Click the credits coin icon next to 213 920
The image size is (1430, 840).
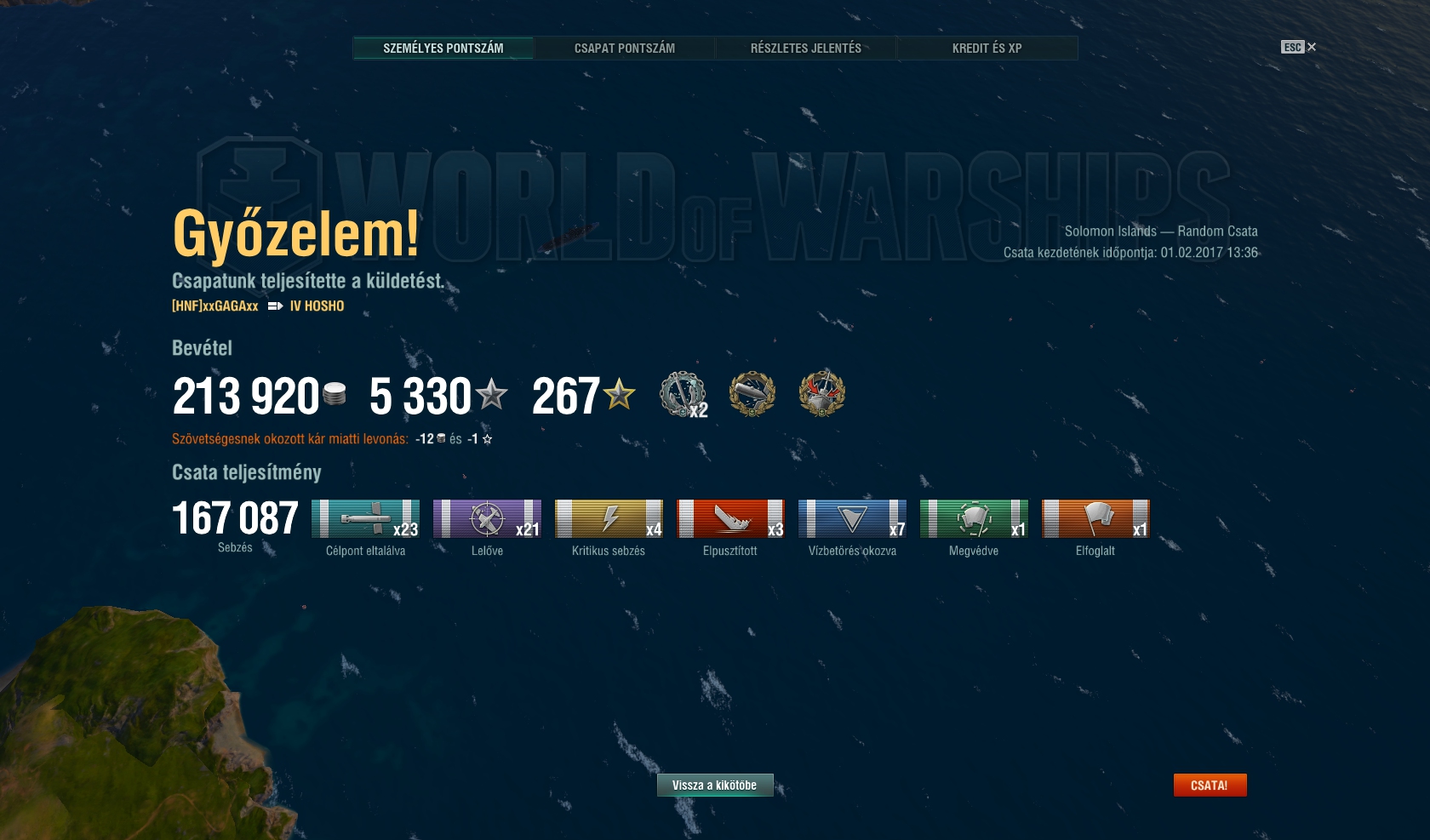click(335, 394)
